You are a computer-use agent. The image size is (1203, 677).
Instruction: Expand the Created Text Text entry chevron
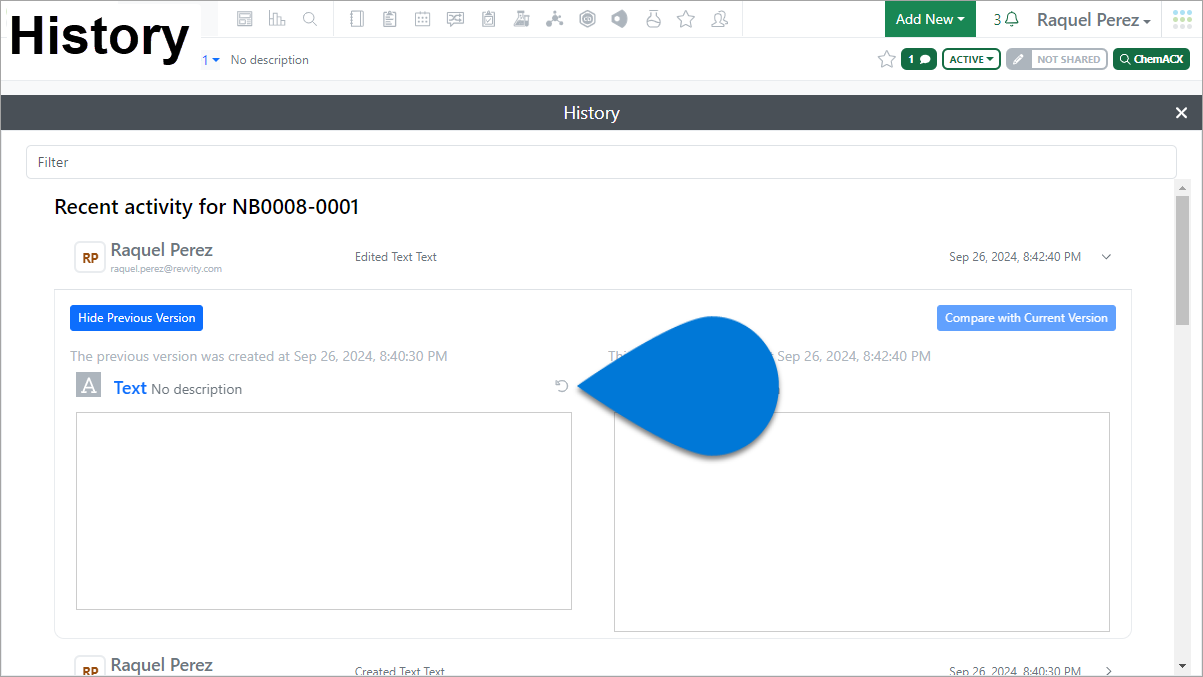point(1108,671)
